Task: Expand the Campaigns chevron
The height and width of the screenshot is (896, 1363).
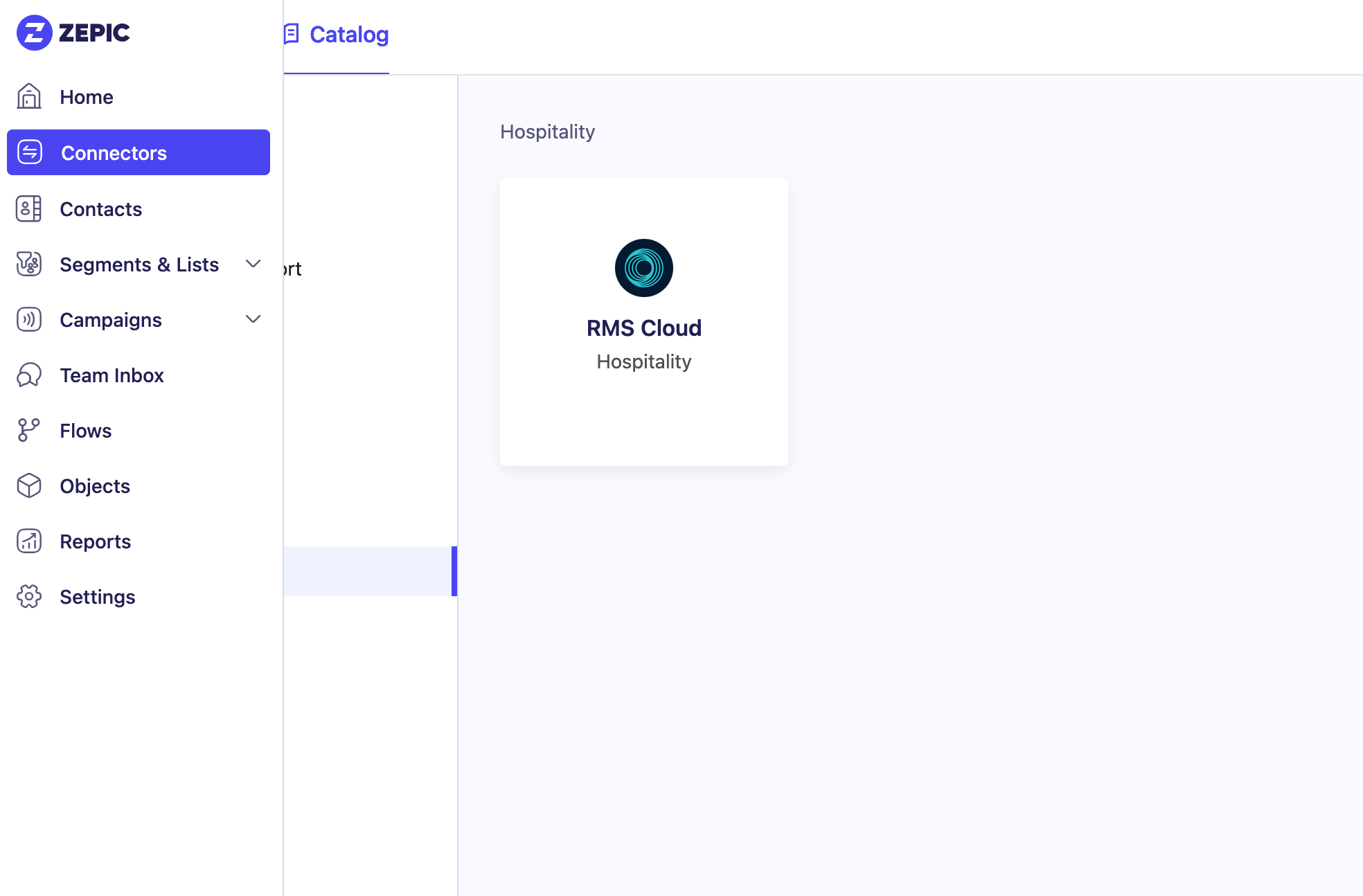Action: [253, 319]
